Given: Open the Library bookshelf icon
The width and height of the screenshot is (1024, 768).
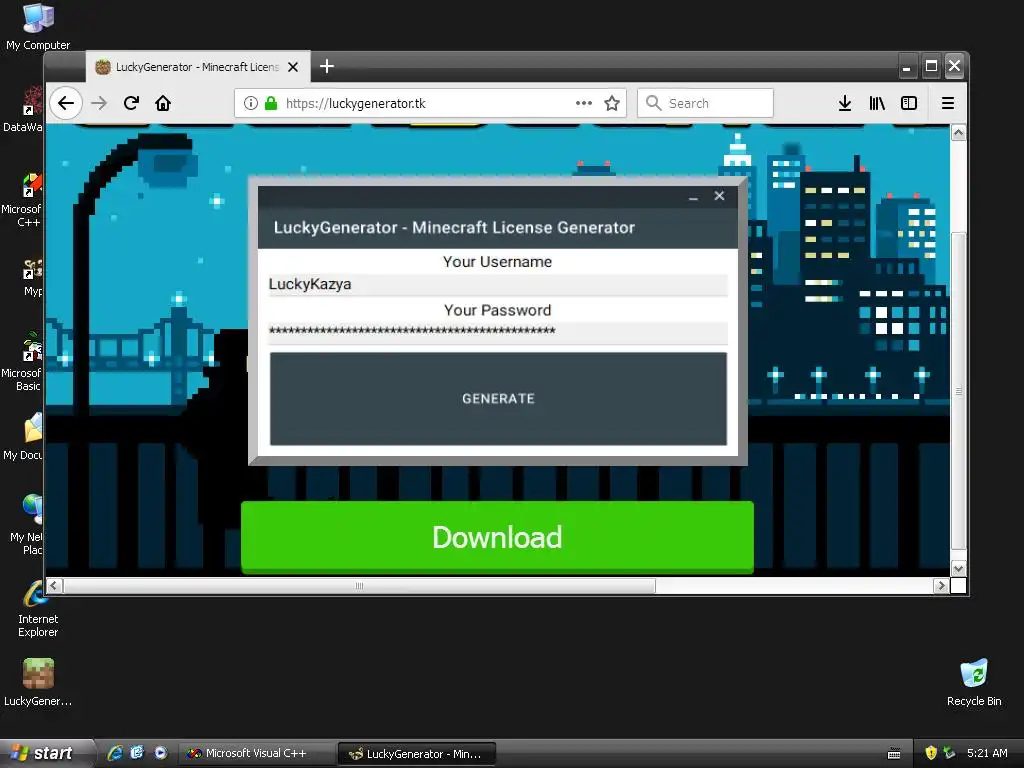Looking at the screenshot, I should 877,103.
